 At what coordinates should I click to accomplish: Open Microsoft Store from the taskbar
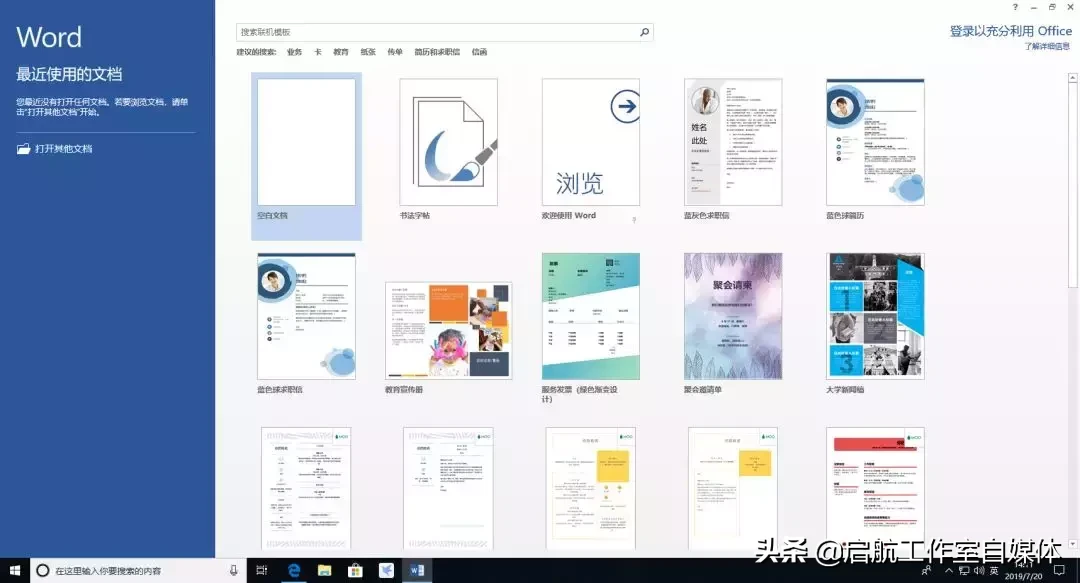coord(354,570)
